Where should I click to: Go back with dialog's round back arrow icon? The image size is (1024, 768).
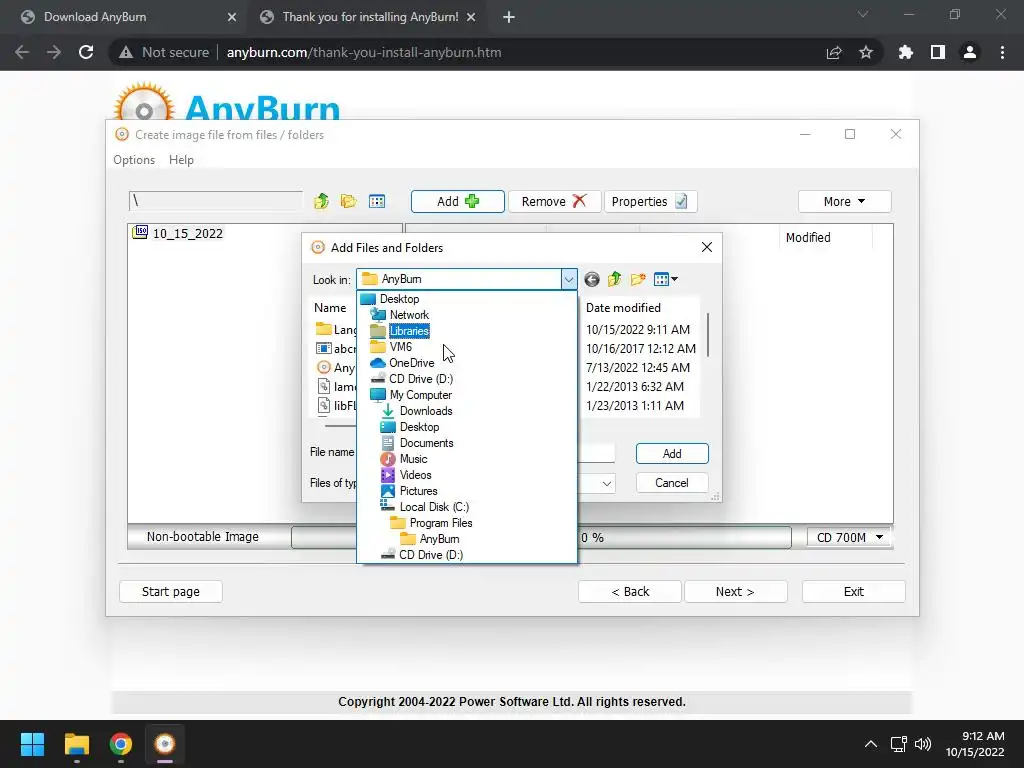tap(592, 280)
